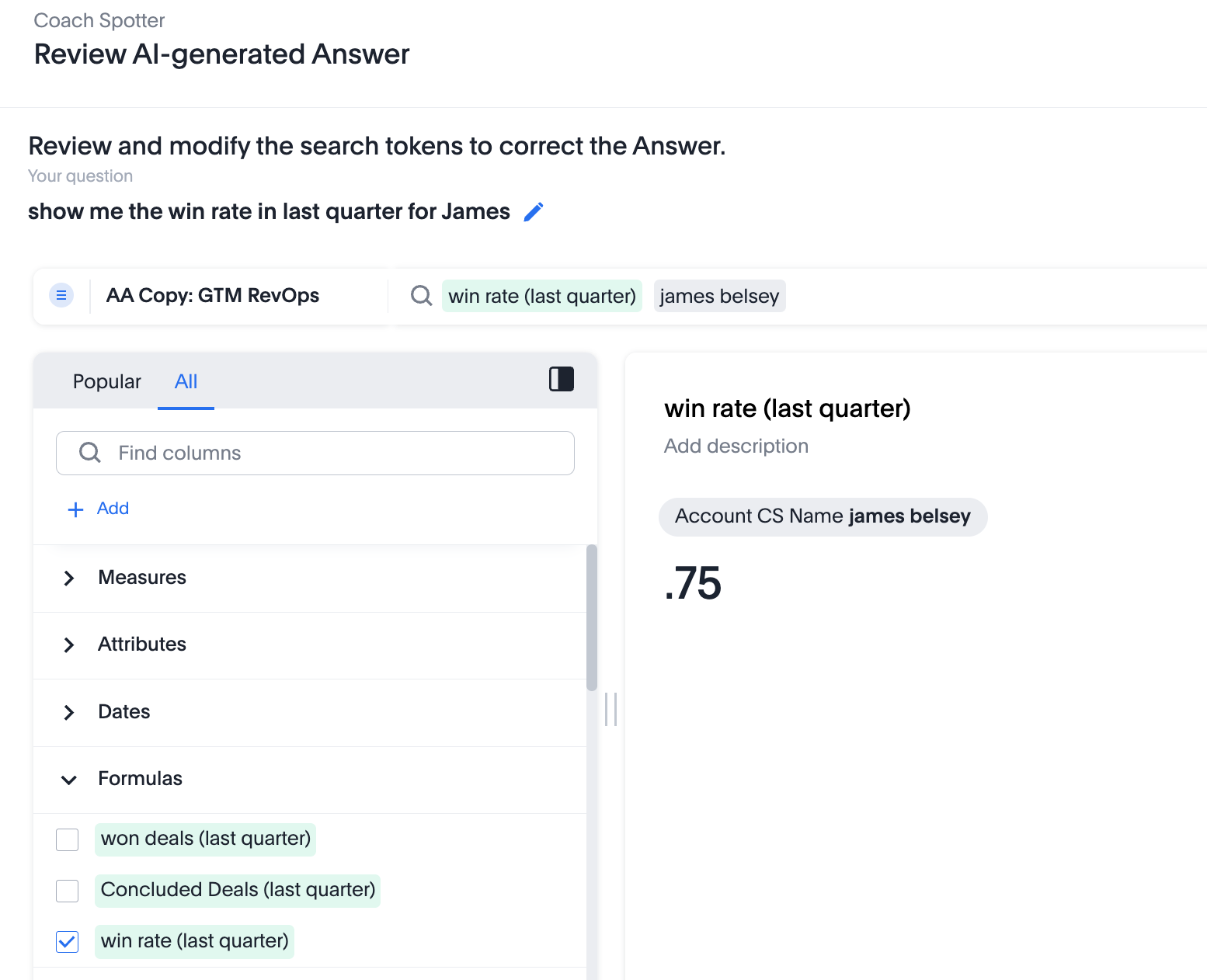Click the magnifier icon in the search token bar
This screenshot has width=1207, height=980.
click(420, 295)
